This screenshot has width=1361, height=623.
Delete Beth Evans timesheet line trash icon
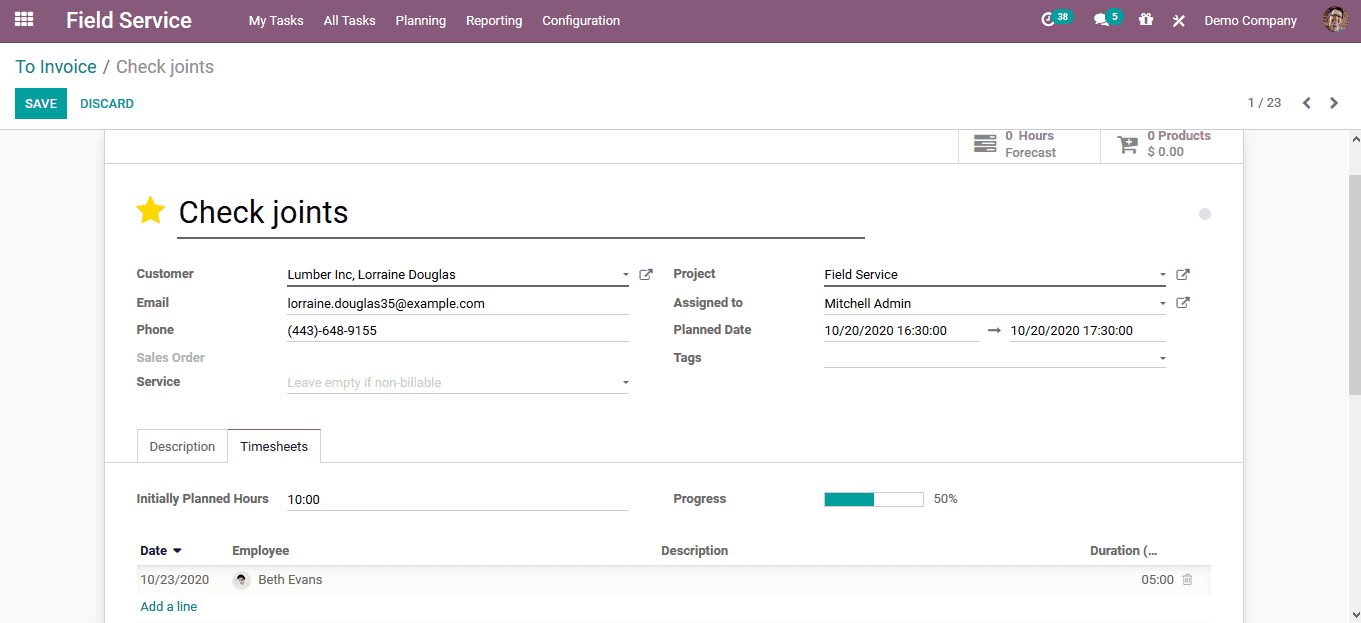tap(1187, 579)
